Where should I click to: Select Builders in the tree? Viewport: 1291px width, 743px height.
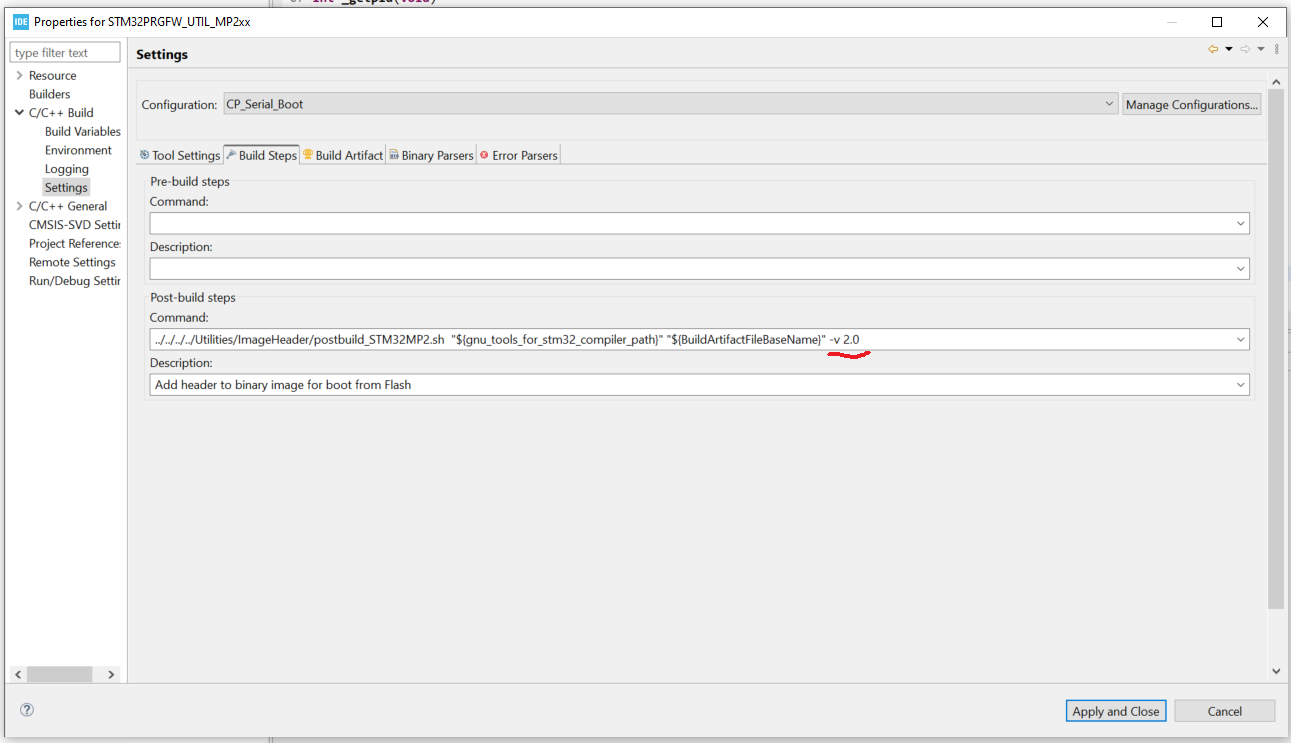pos(50,94)
